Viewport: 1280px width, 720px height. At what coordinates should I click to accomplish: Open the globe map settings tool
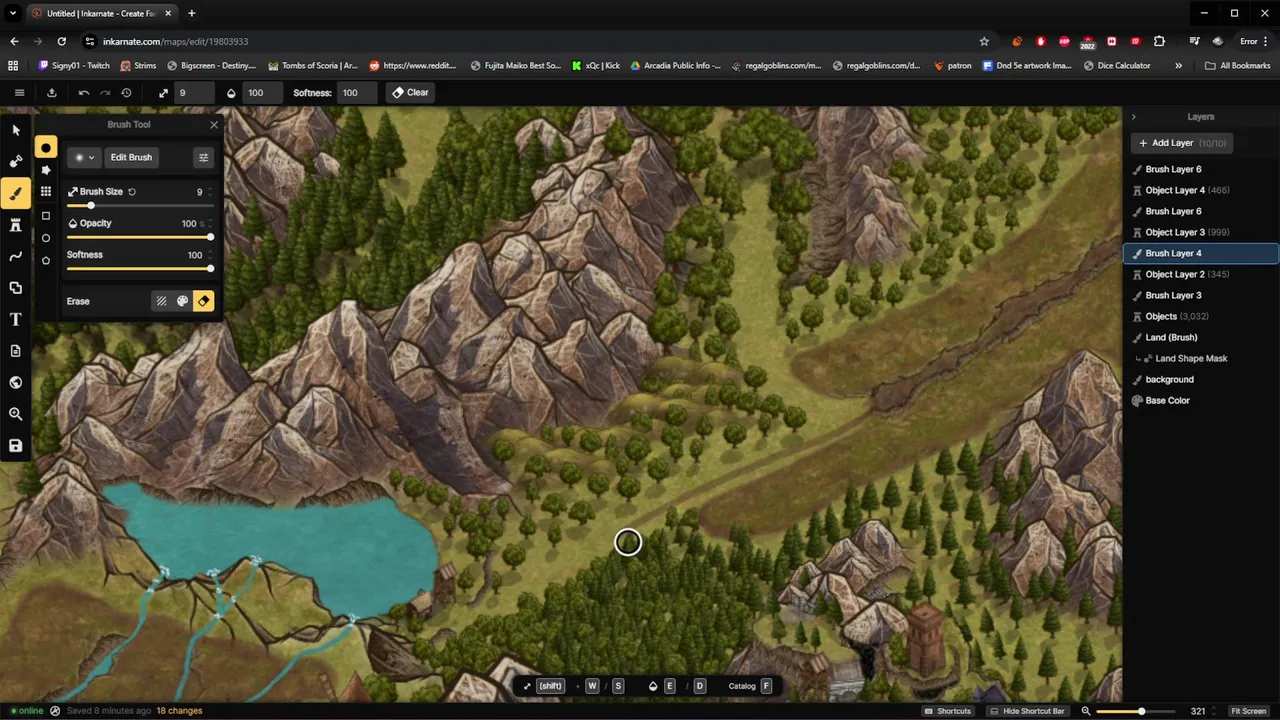[15, 382]
